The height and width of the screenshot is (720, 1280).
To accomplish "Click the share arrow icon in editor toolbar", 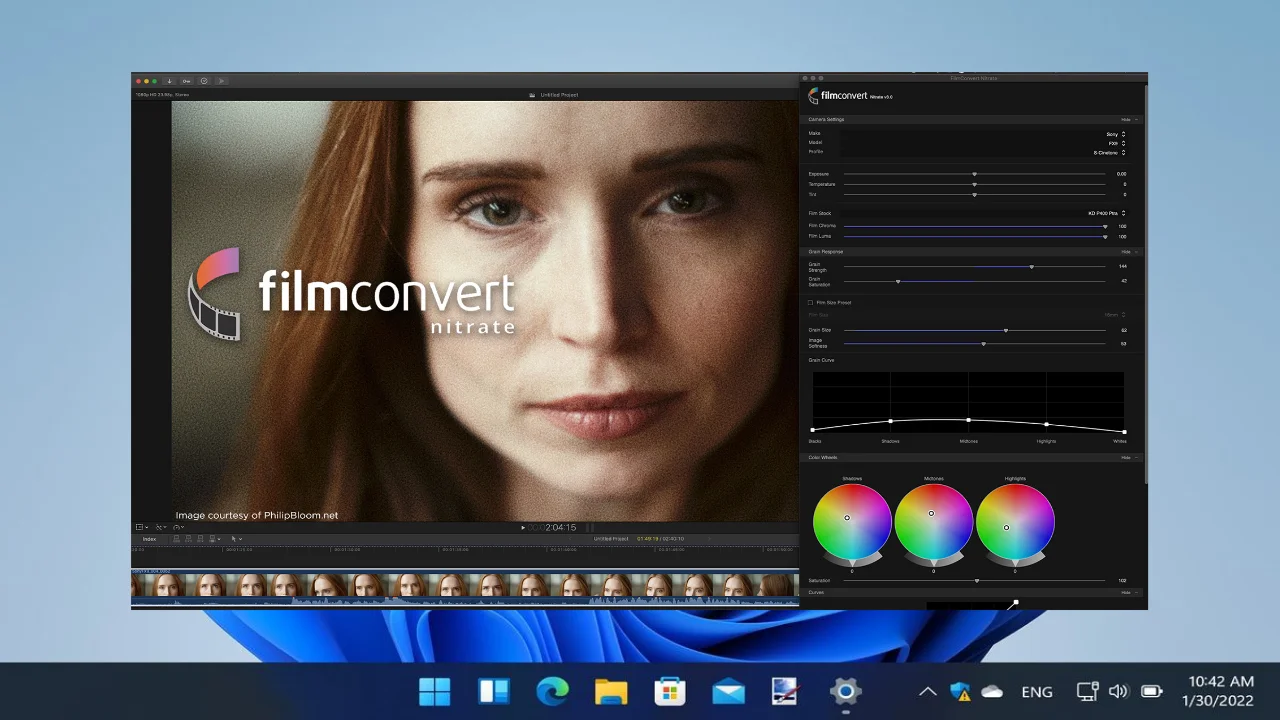I will [x=221, y=81].
